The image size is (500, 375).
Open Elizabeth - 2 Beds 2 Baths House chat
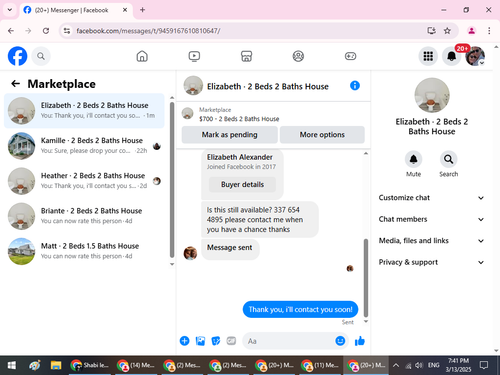84,110
